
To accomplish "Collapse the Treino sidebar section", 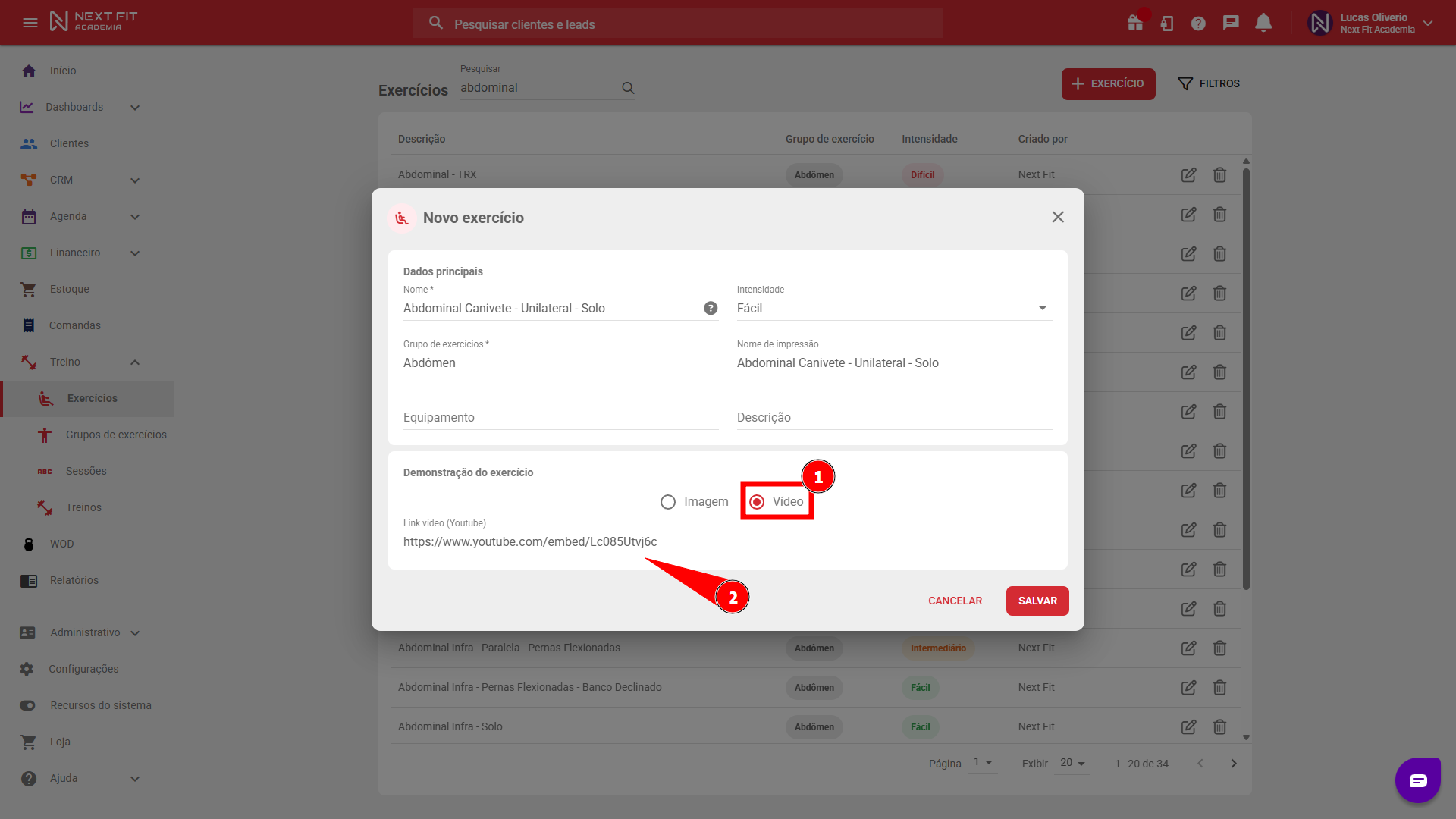I will (x=134, y=362).
